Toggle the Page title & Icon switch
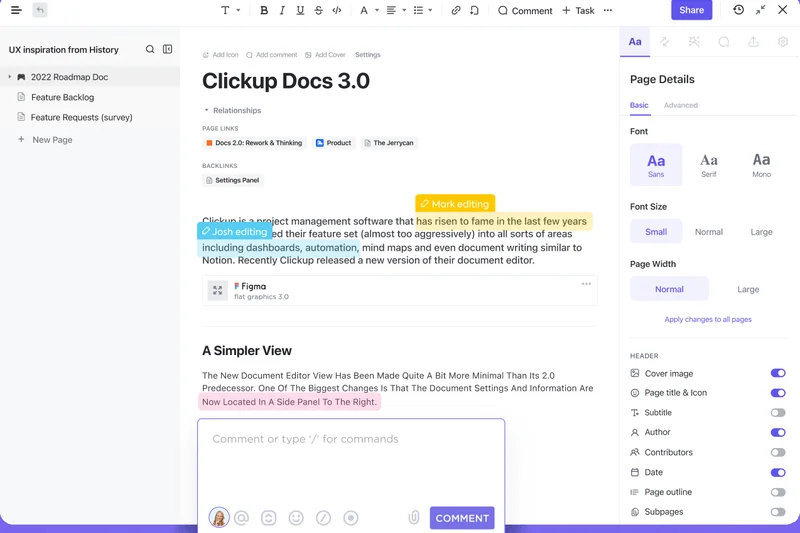800x533 pixels. coord(778,393)
